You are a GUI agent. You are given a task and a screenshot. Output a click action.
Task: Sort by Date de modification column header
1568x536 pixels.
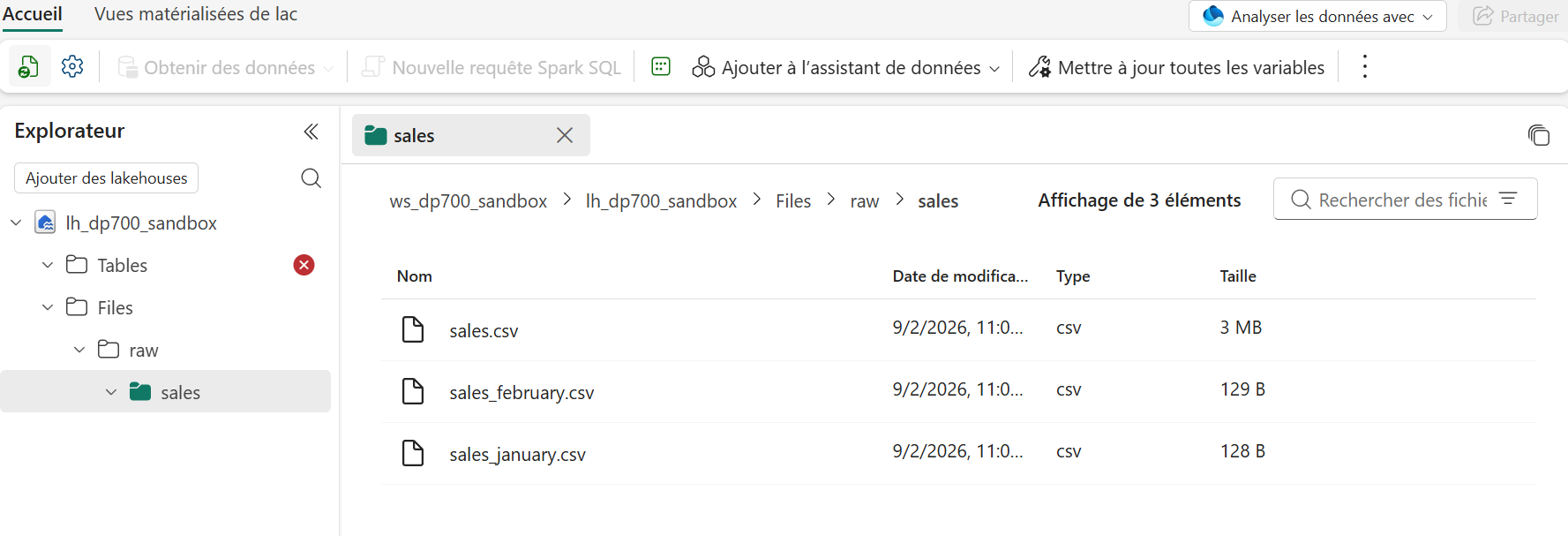pos(960,276)
